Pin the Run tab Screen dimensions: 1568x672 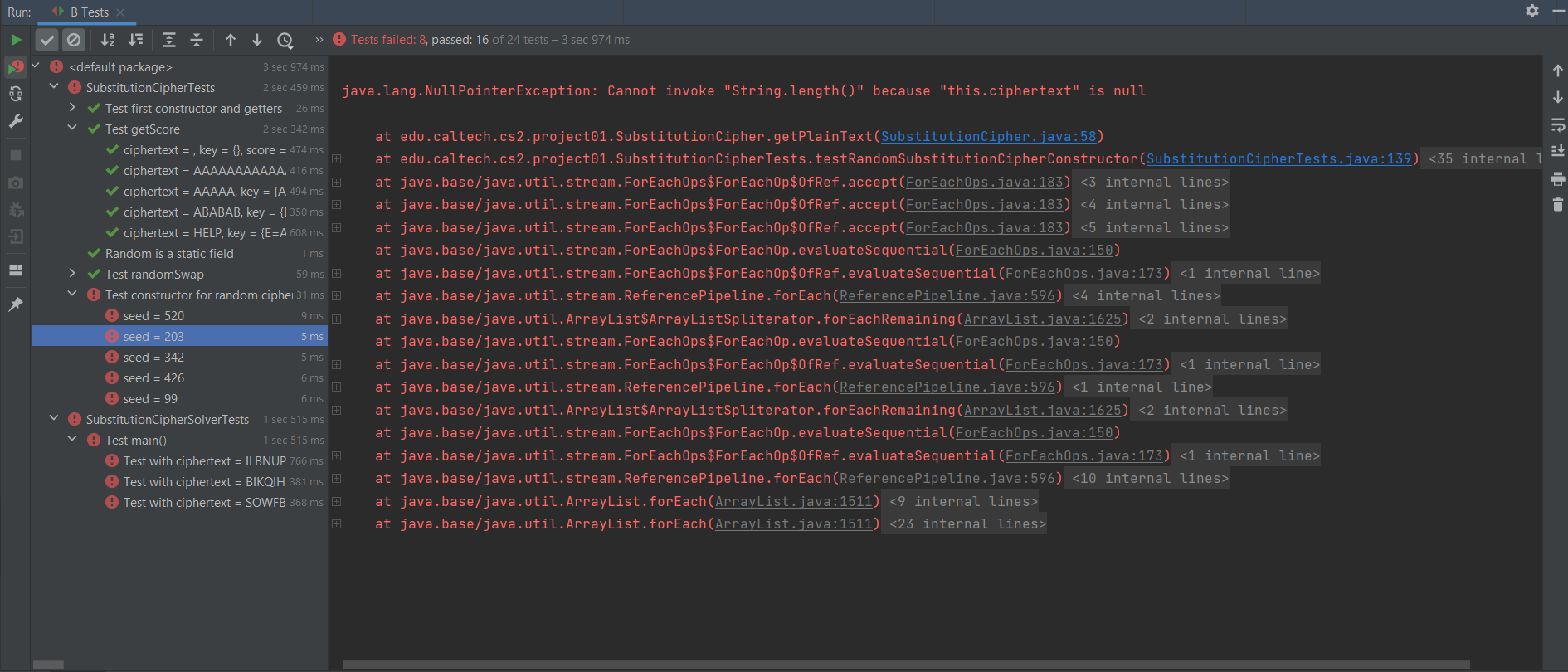16,304
